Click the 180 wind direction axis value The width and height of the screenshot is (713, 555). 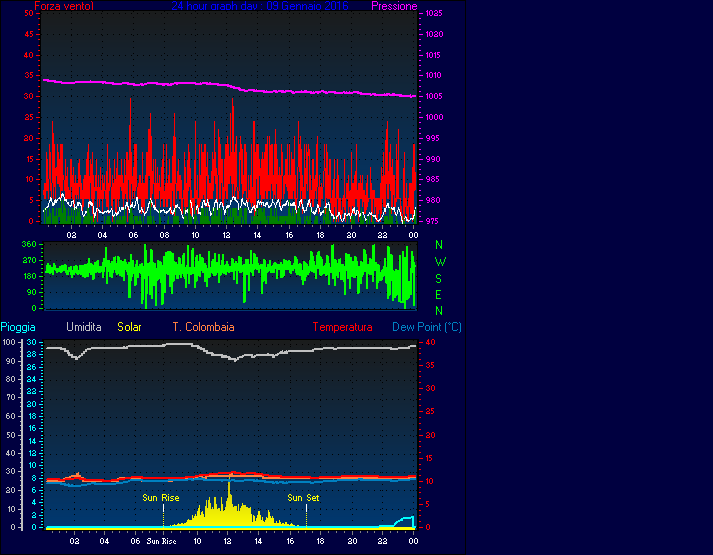(29, 276)
